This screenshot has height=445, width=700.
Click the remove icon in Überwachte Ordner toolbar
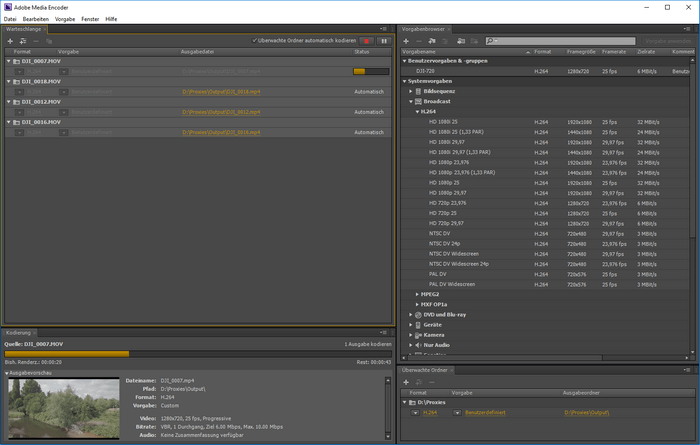coord(432,382)
